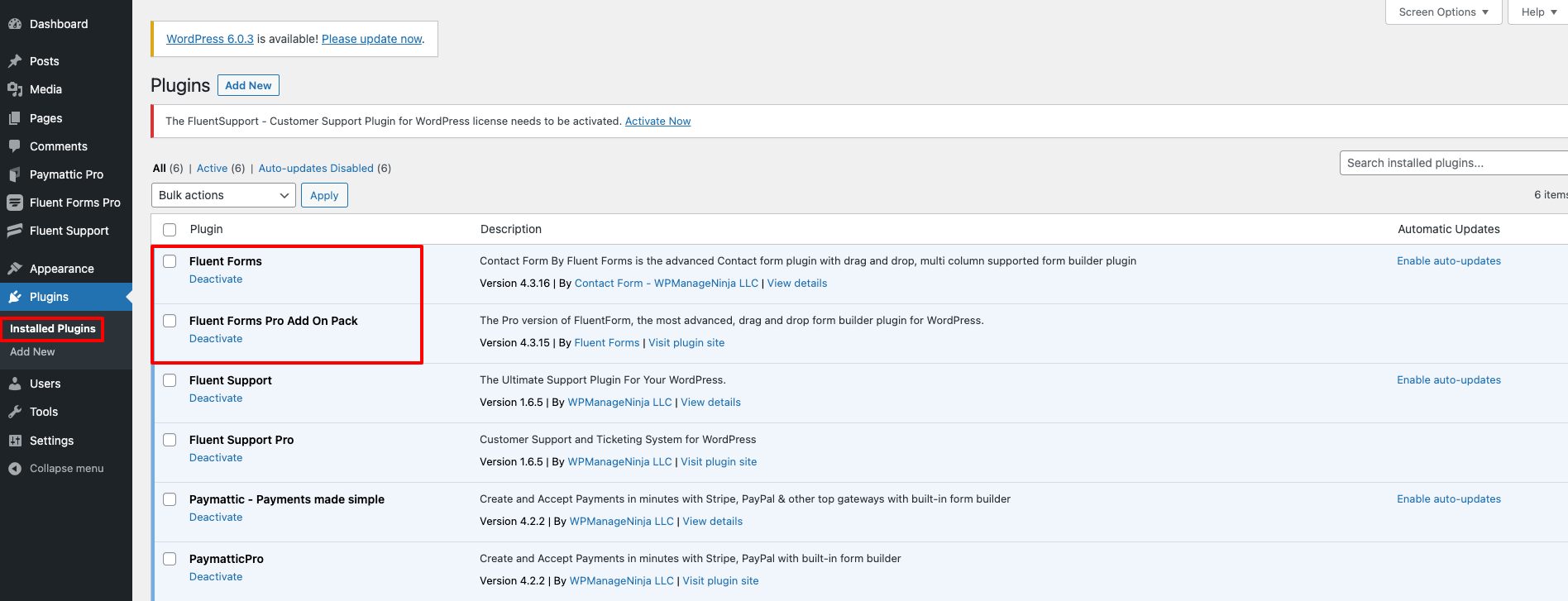Click the Dashboard gauge icon in sidebar

coord(15,24)
